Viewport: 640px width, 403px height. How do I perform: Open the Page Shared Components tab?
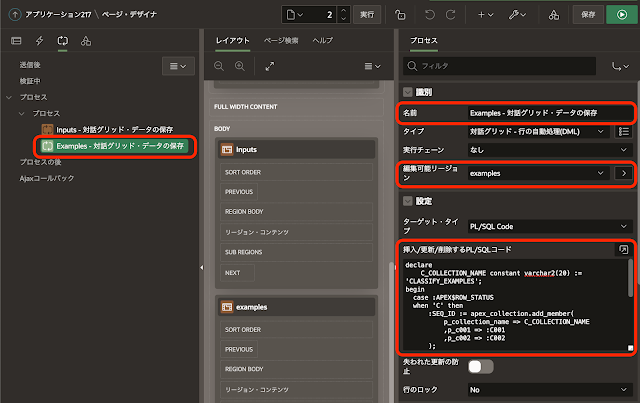[86, 41]
